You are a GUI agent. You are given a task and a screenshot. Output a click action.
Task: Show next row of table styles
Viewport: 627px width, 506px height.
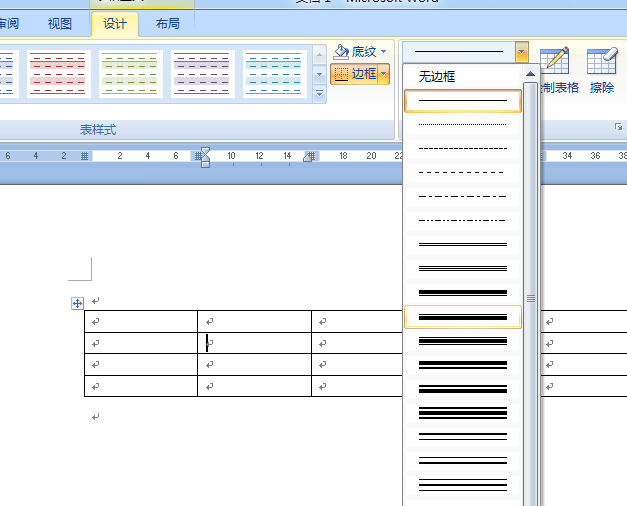click(x=319, y=74)
